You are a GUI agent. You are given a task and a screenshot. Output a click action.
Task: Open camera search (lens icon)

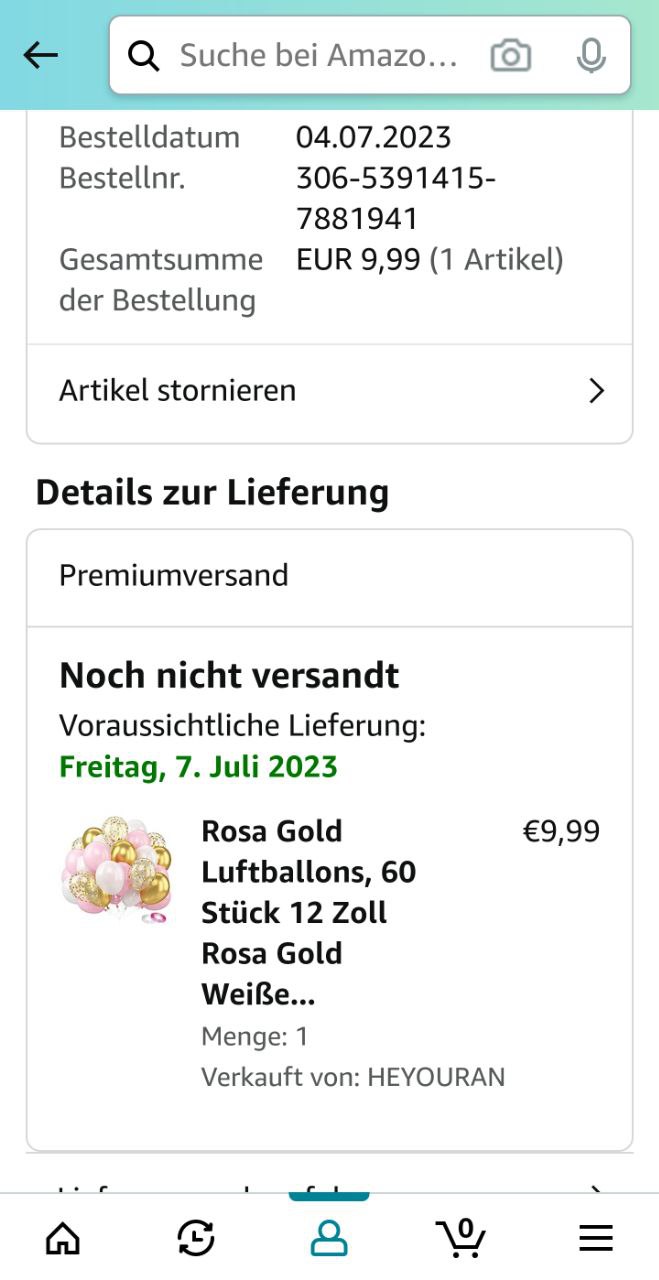tap(510, 56)
